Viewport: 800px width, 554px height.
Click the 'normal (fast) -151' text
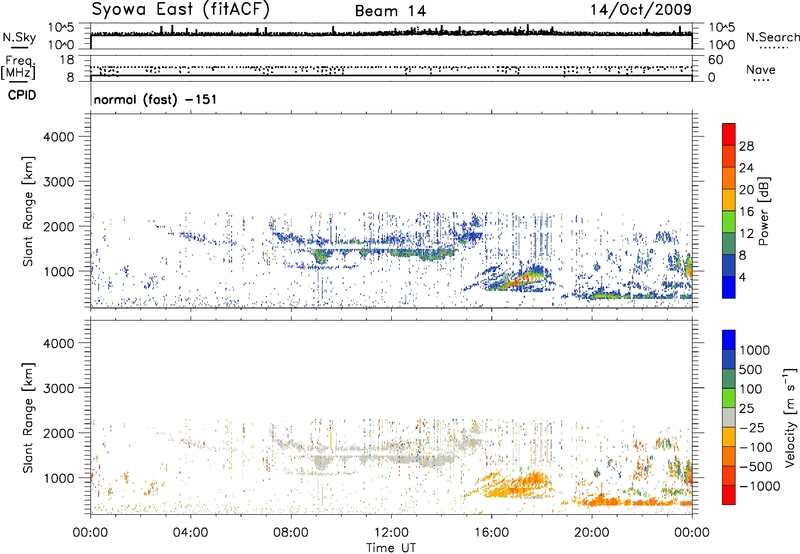(155, 99)
